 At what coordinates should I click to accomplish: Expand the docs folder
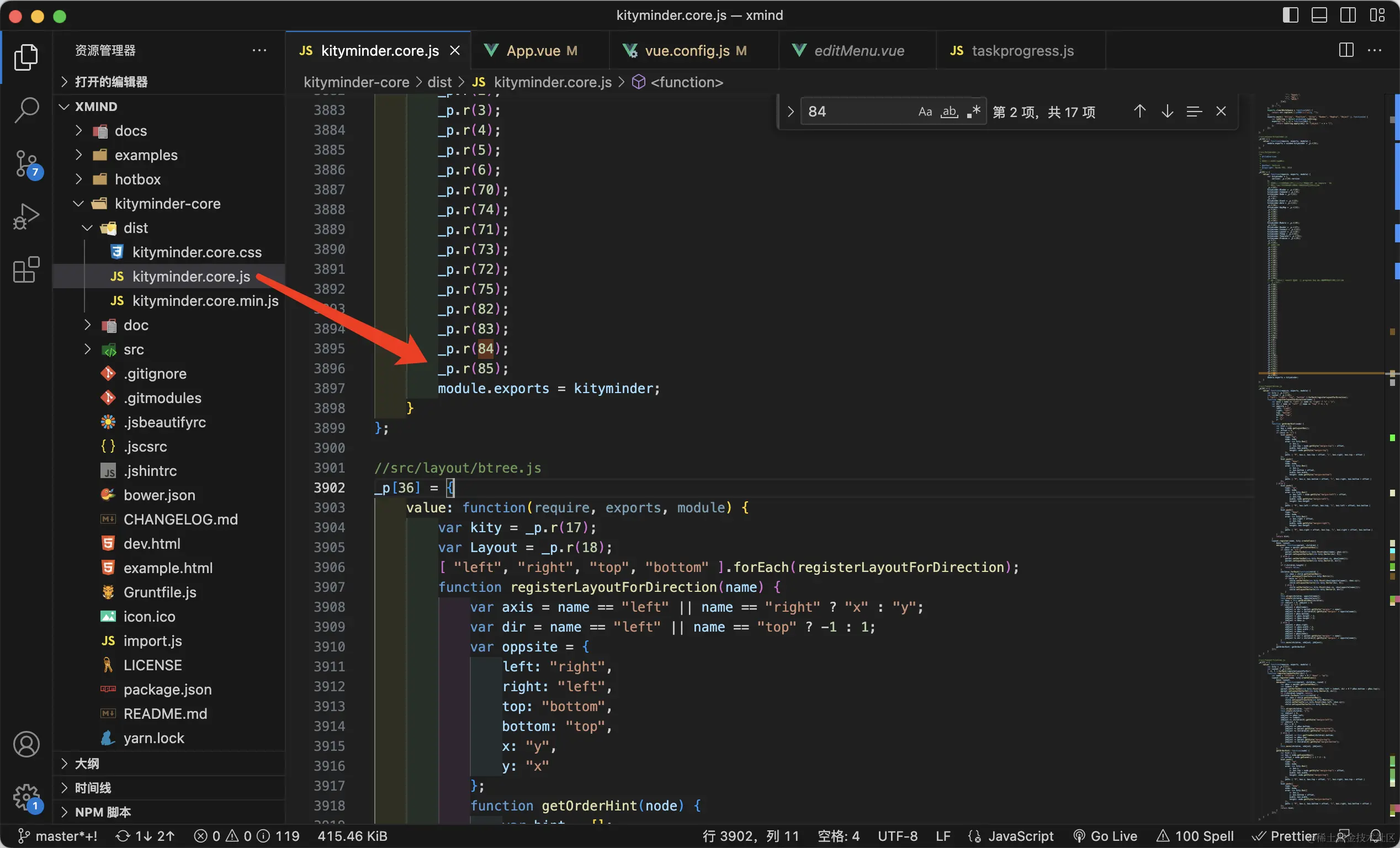pyautogui.click(x=131, y=131)
